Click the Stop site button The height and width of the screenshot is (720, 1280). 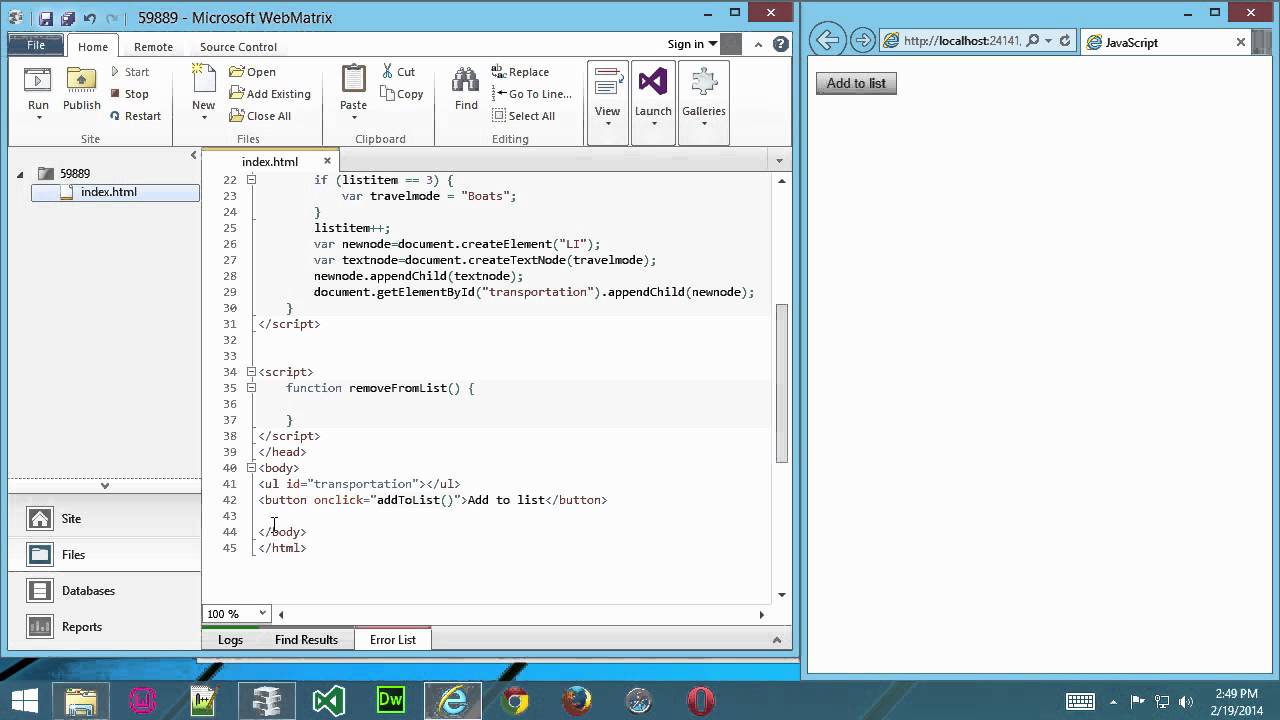coord(129,94)
